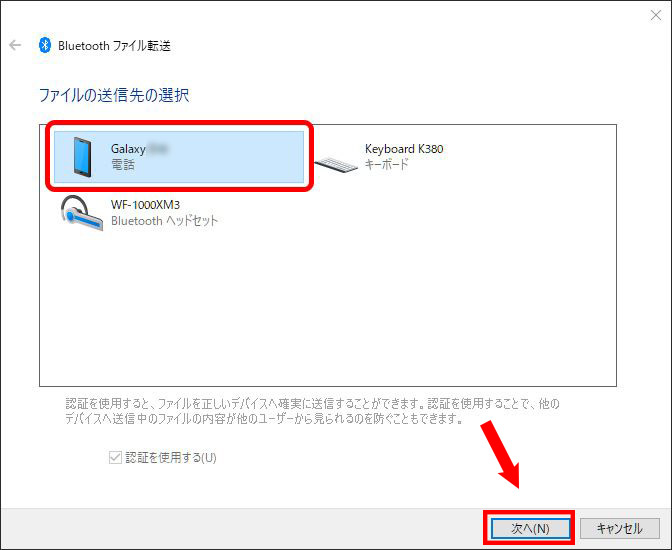Image resolution: width=672 pixels, height=550 pixels.
Task: Click the 電話 subtitle under Galaxy
Action: 123,165
